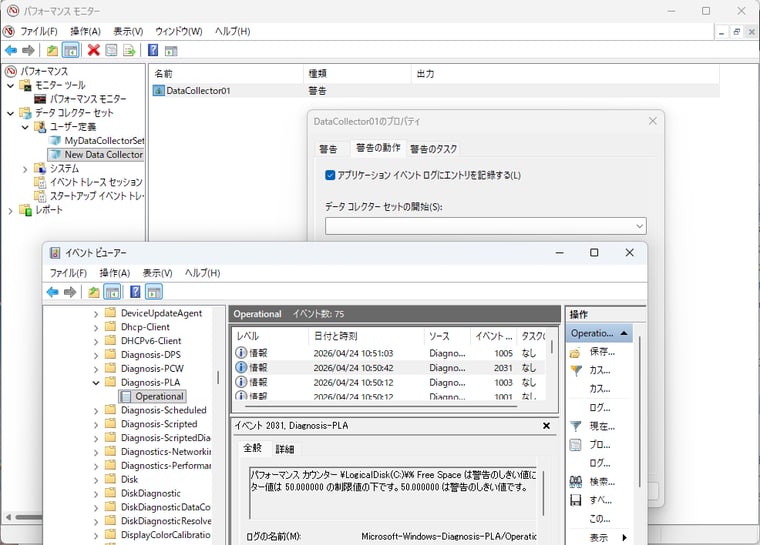
Task: Click the filter current log funnel icon
Action: click(575, 427)
